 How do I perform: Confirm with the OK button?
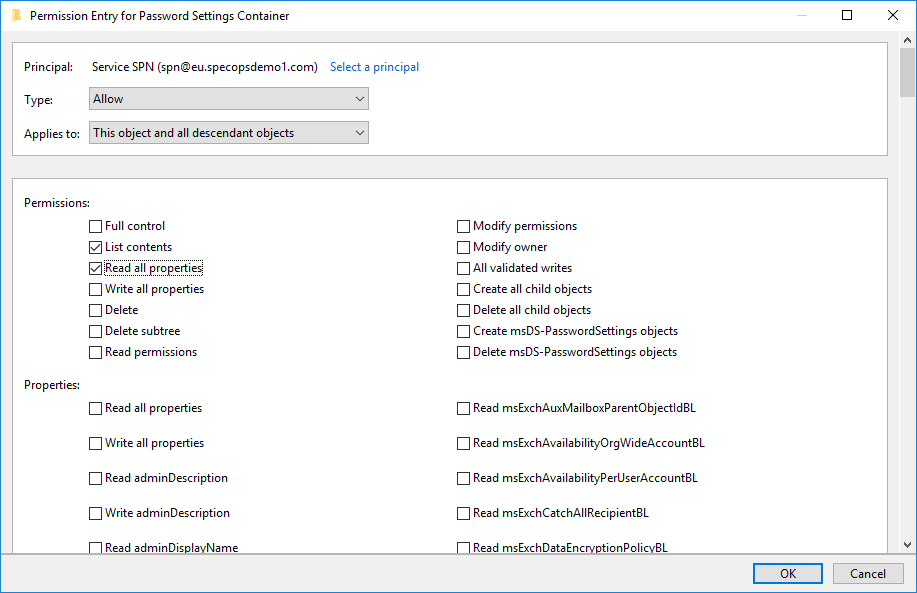click(788, 574)
